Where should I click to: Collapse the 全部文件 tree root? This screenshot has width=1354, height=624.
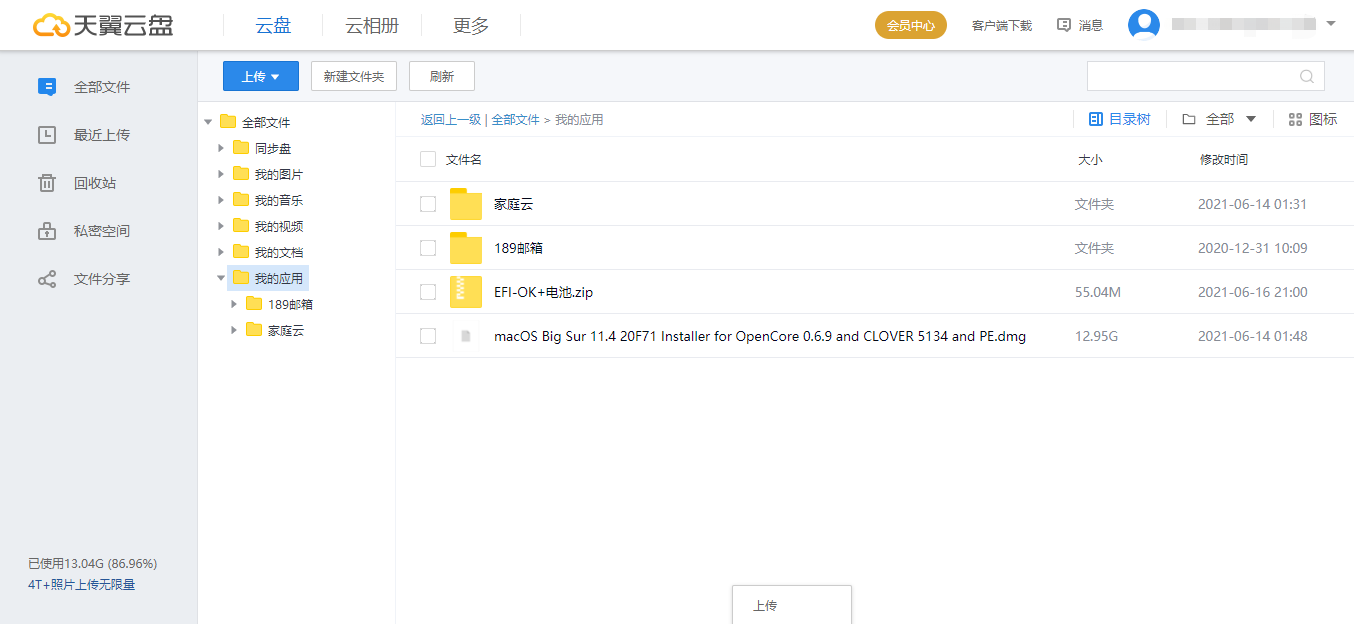pos(208,122)
